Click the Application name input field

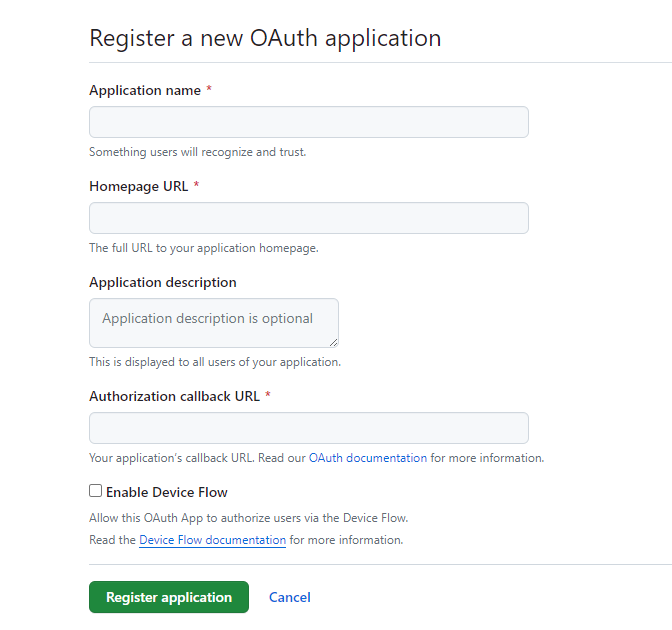[308, 122]
